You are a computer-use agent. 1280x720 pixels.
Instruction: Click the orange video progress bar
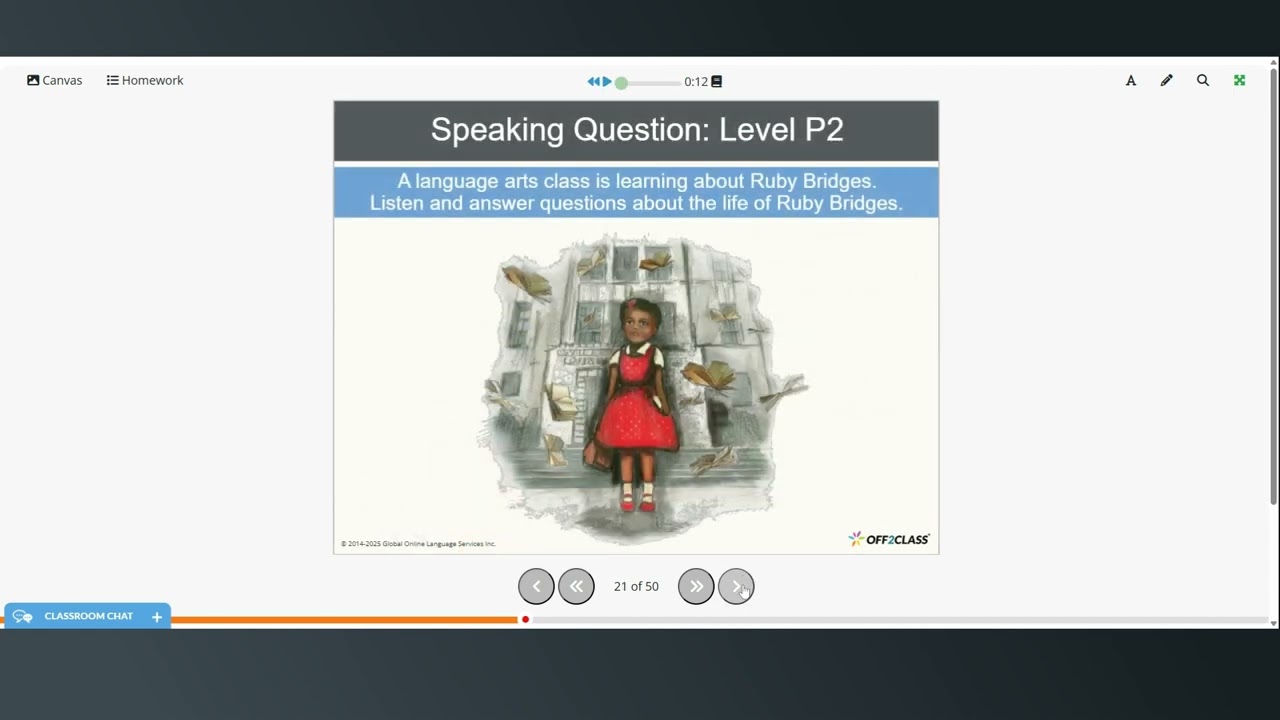click(345, 620)
